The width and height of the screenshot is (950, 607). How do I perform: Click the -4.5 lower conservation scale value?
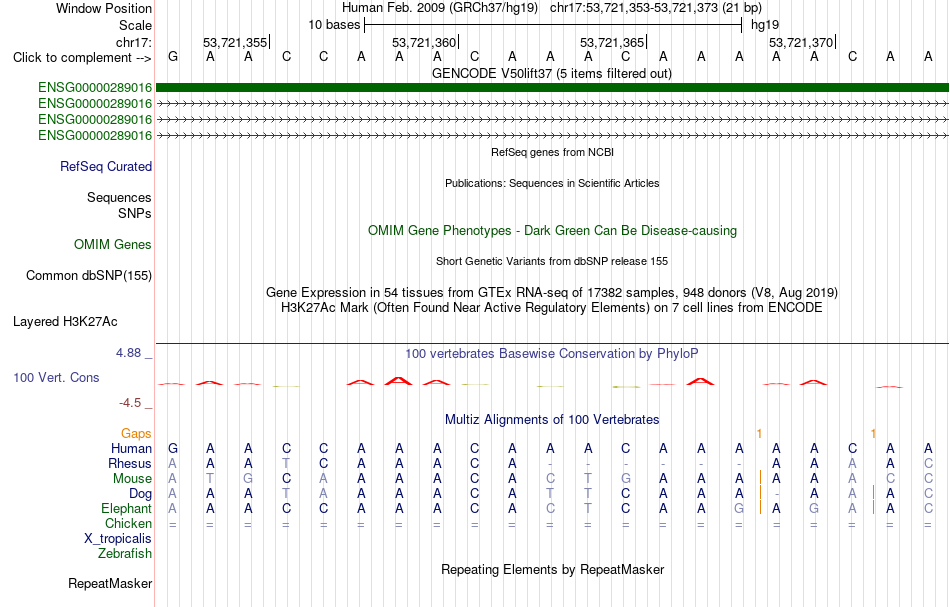130,403
